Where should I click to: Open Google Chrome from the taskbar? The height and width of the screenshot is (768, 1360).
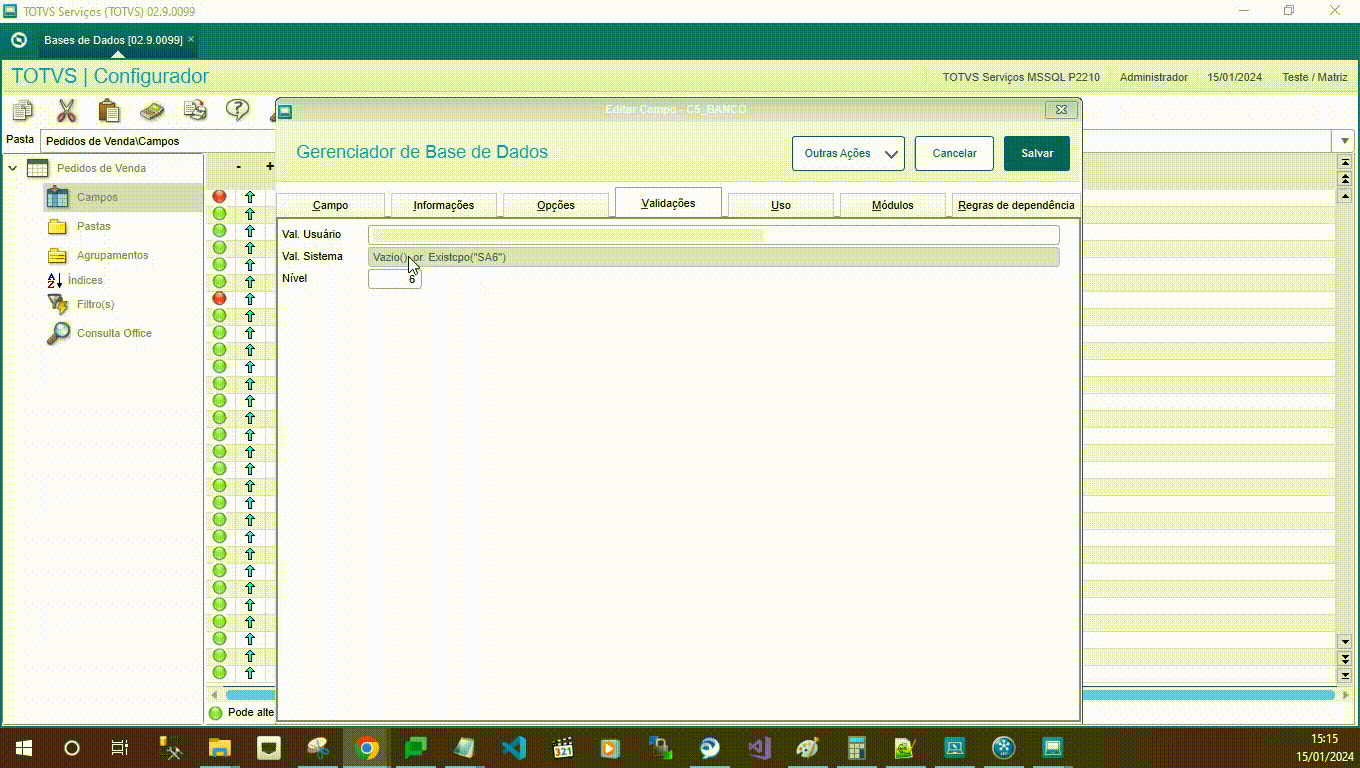tap(367, 747)
